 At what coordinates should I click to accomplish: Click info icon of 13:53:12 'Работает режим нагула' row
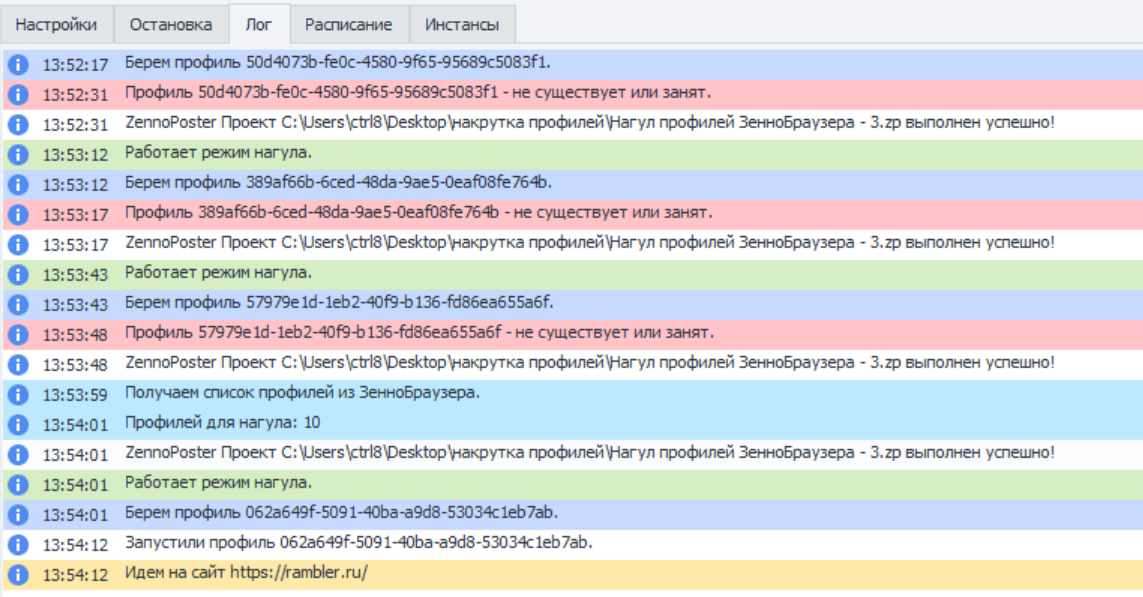[17, 154]
